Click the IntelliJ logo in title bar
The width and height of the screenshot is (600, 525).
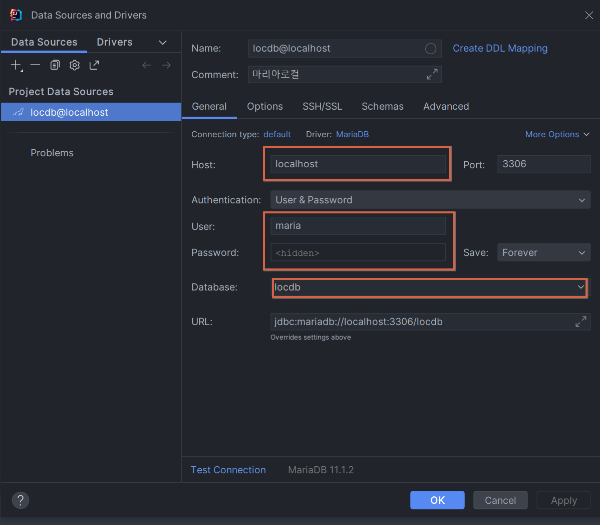pyautogui.click(x=16, y=15)
